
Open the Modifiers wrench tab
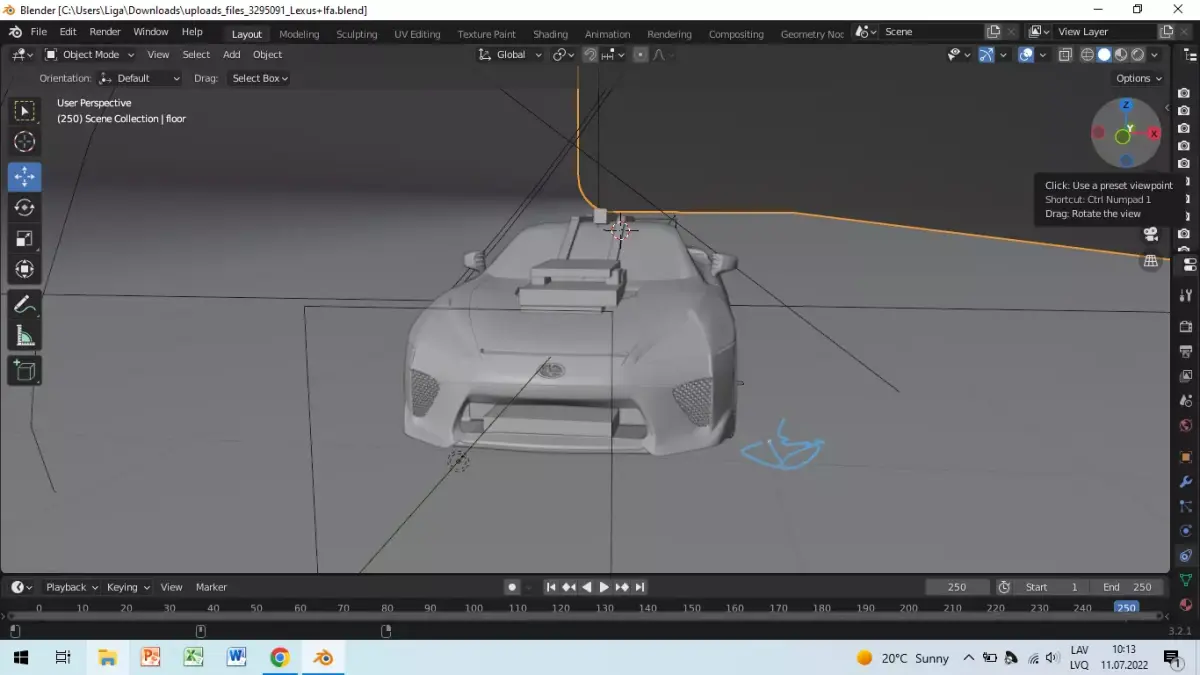(1186, 482)
